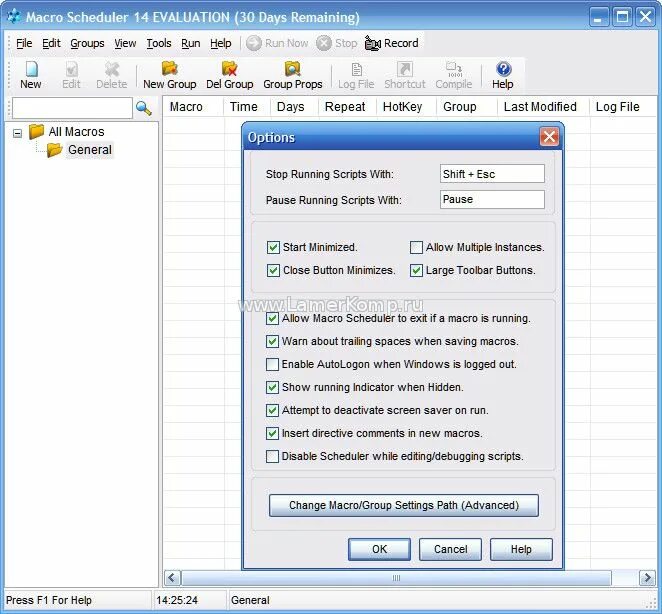
Task: Click the scrollbar right arrow
Action: [647, 578]
